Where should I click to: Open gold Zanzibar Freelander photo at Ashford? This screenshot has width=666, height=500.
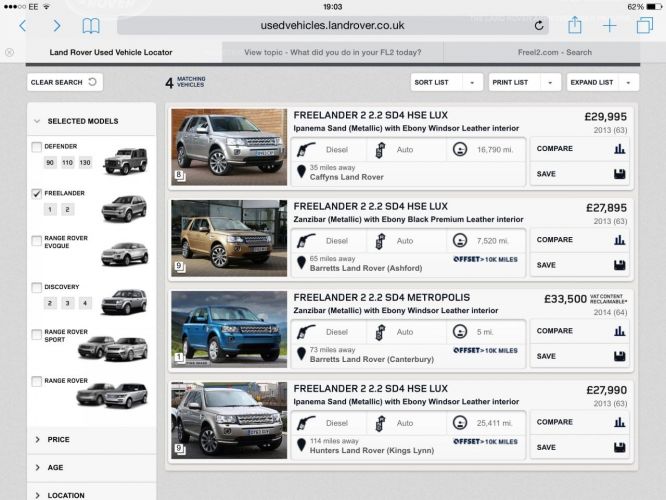click(x=229, y=238)
